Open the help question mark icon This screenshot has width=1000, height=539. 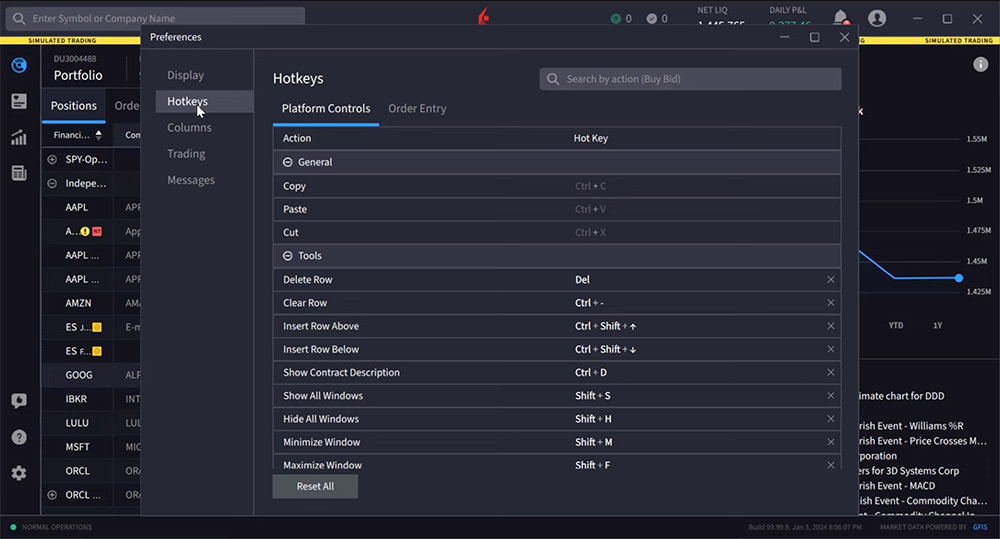[x=19, y=437]
